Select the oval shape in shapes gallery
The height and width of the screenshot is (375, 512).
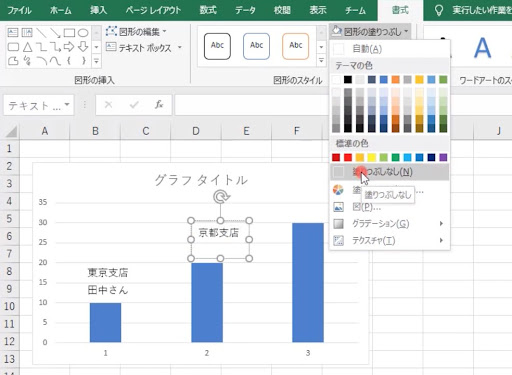[x=83, y=33]
